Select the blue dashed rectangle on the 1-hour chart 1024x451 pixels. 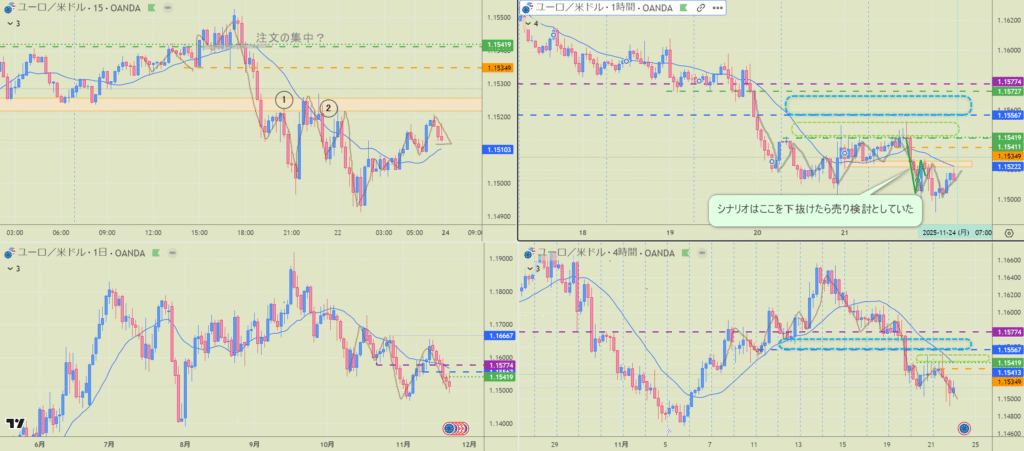pos(878,104)
